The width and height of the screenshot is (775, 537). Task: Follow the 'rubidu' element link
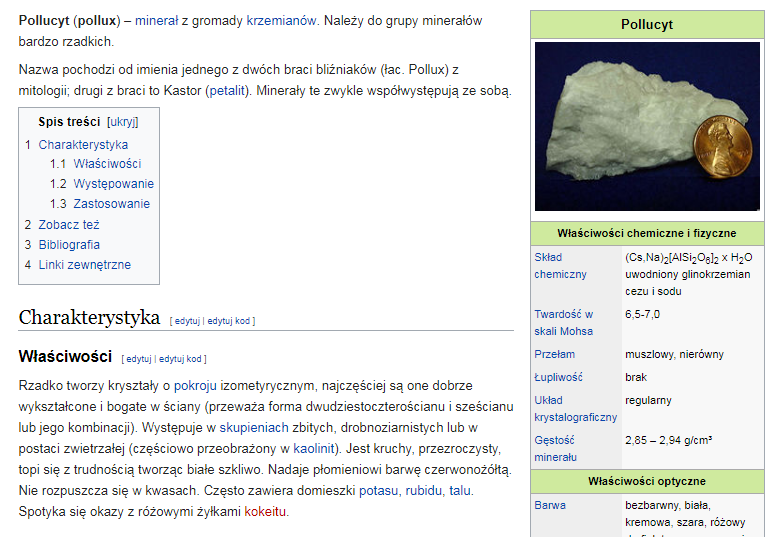click(x=424, y=491)
